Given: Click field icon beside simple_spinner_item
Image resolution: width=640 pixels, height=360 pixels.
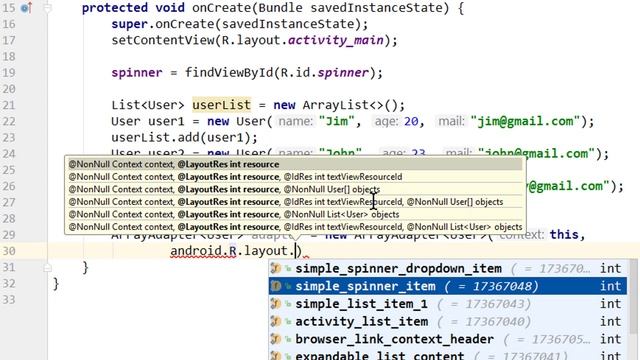Looking at the screenshot, I should pos(276,286).
